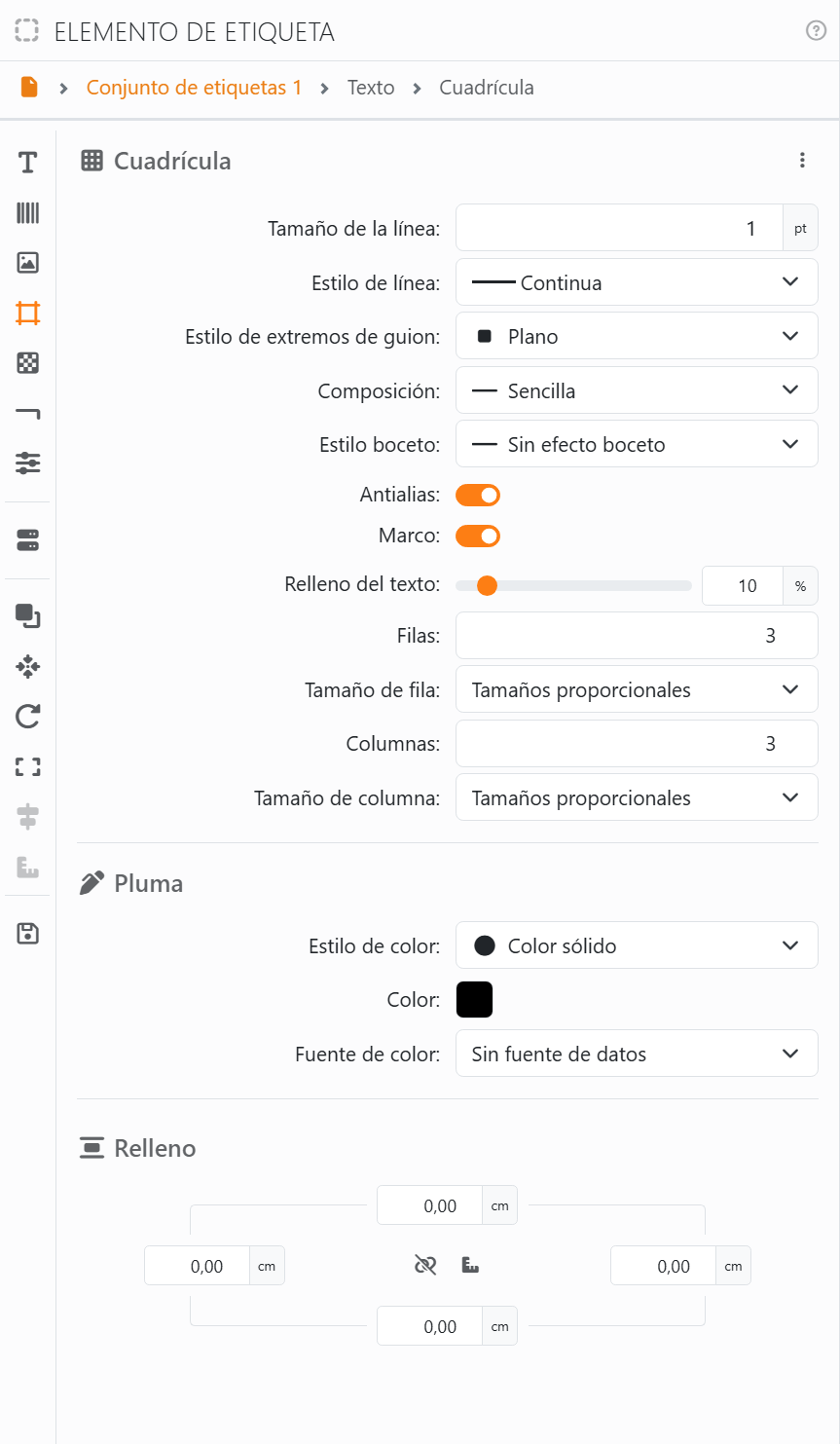Select the checkerboard pattern icon
Image resolution: width=840 pixels, height=1444 pixels.
pyautogui.click(x=27, y=363)
